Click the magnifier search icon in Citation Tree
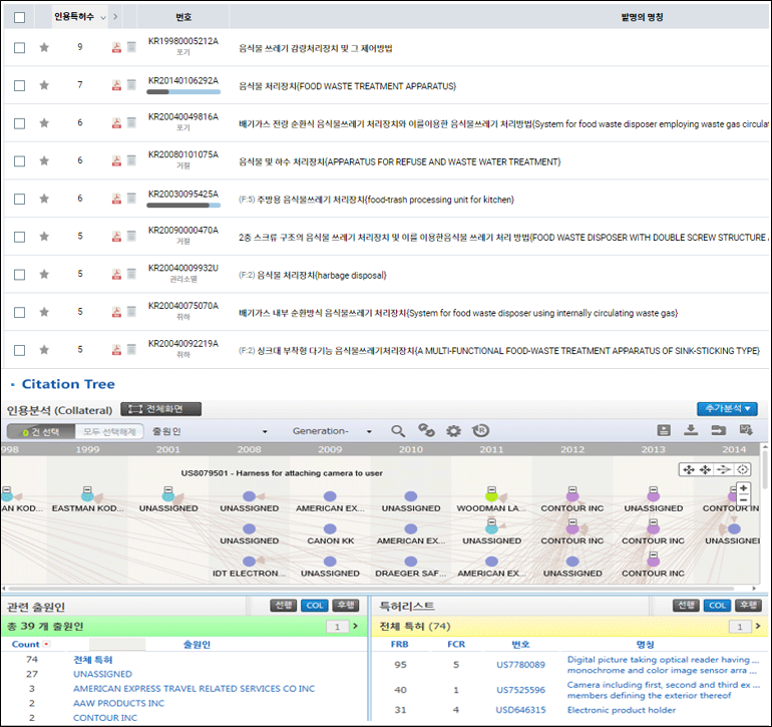This screenshot has height=727, width=772. coord(398,431)
